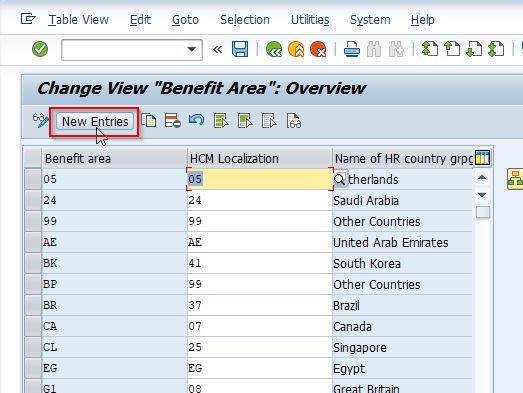Click HCM Localization field with value 05
Screen dimensions: 523x393
pyautogui.click(x=259, y=179)
